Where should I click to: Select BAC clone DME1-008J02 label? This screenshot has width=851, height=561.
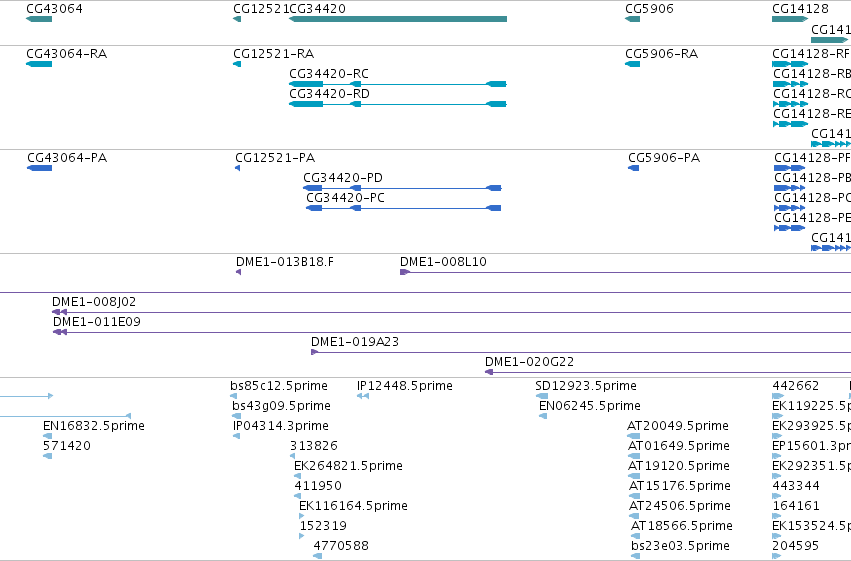coord(94,302)
